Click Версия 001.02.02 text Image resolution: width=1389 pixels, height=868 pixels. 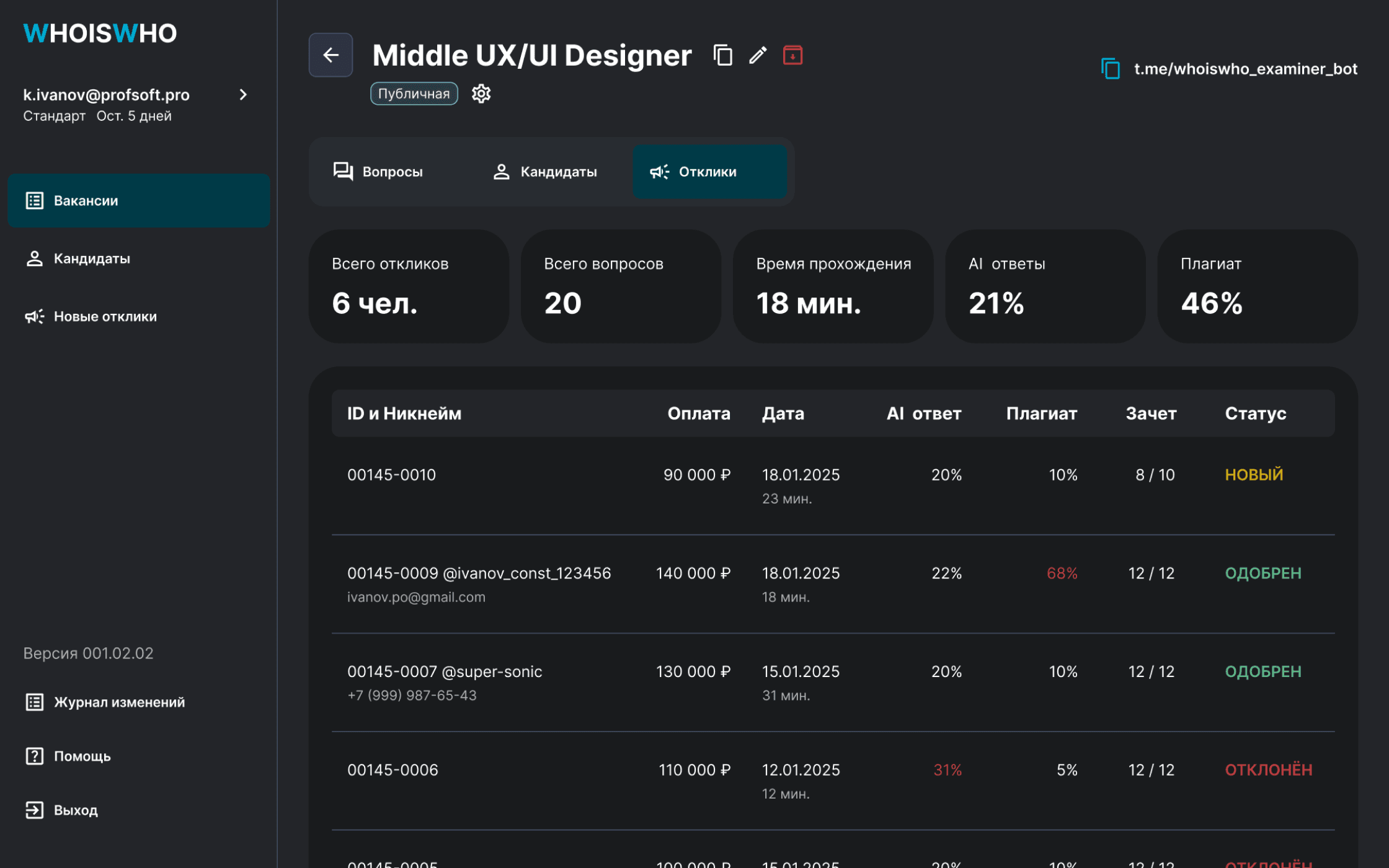coord(88,653)
